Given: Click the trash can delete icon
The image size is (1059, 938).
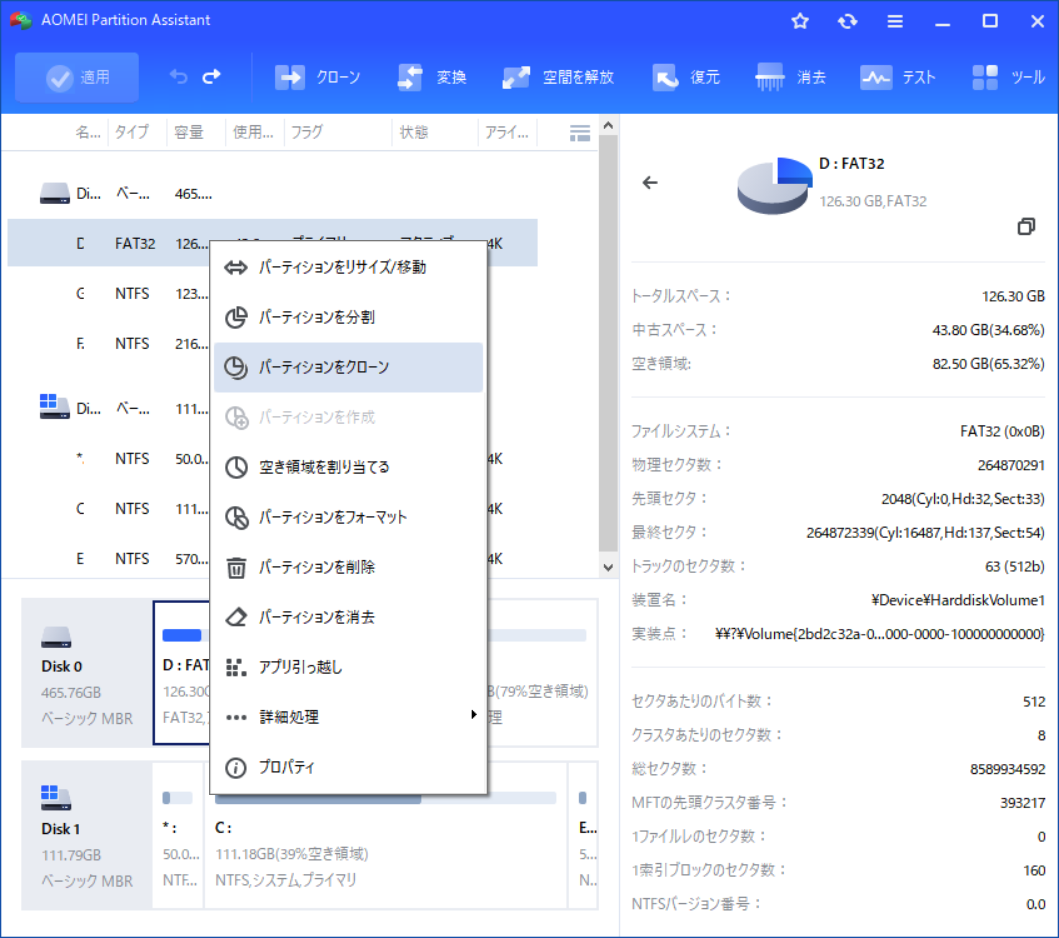Looking at the screenshot, I should click(236, 567).
